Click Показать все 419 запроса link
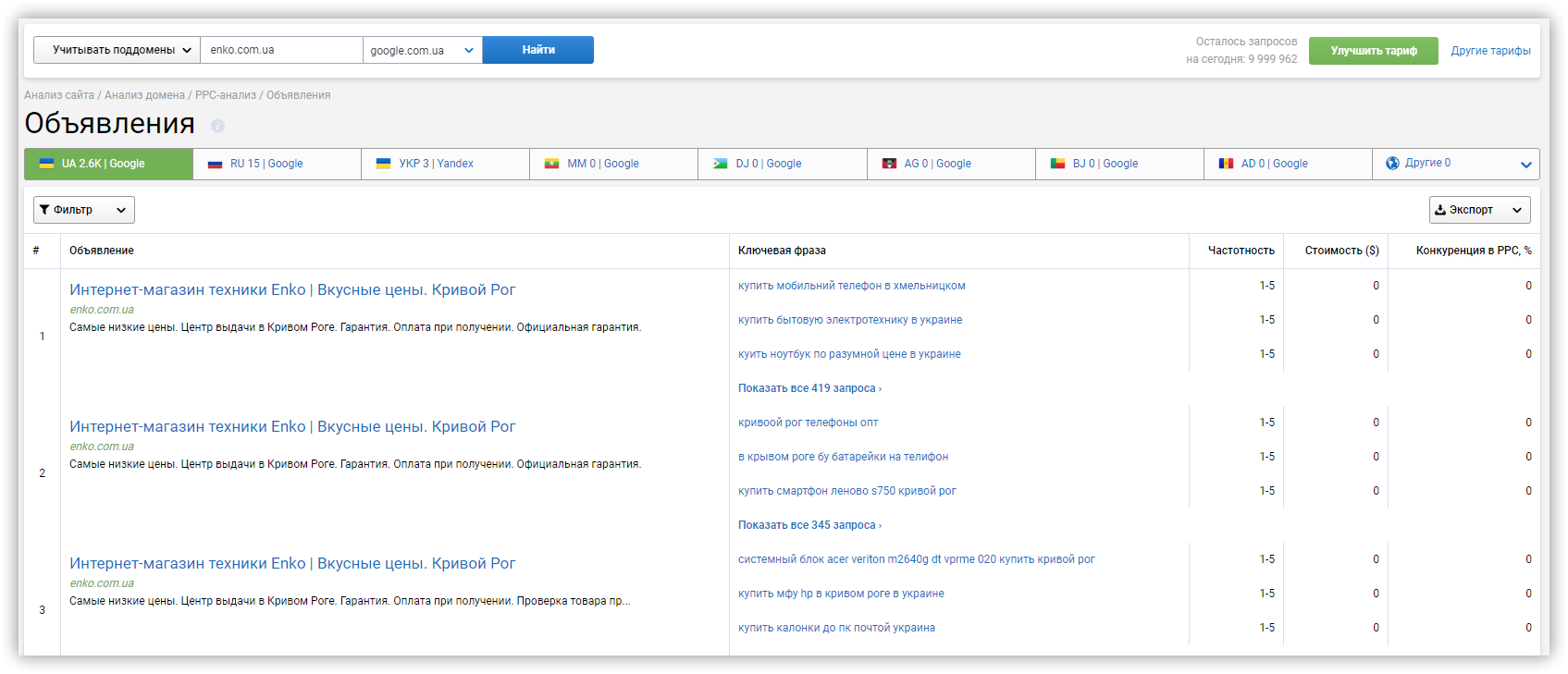This screenshot has width=1568, height=674. [809, 388]
